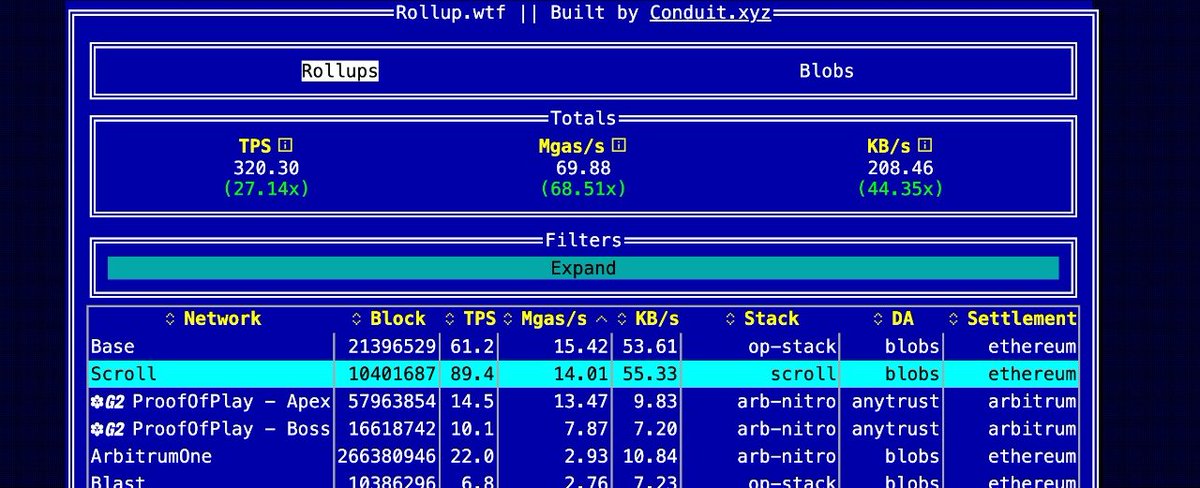Click 10.84 KB/s value for ArbitrumOne
The width and height of the screenshot is (1200, 488).
click(x=651, y=457)
